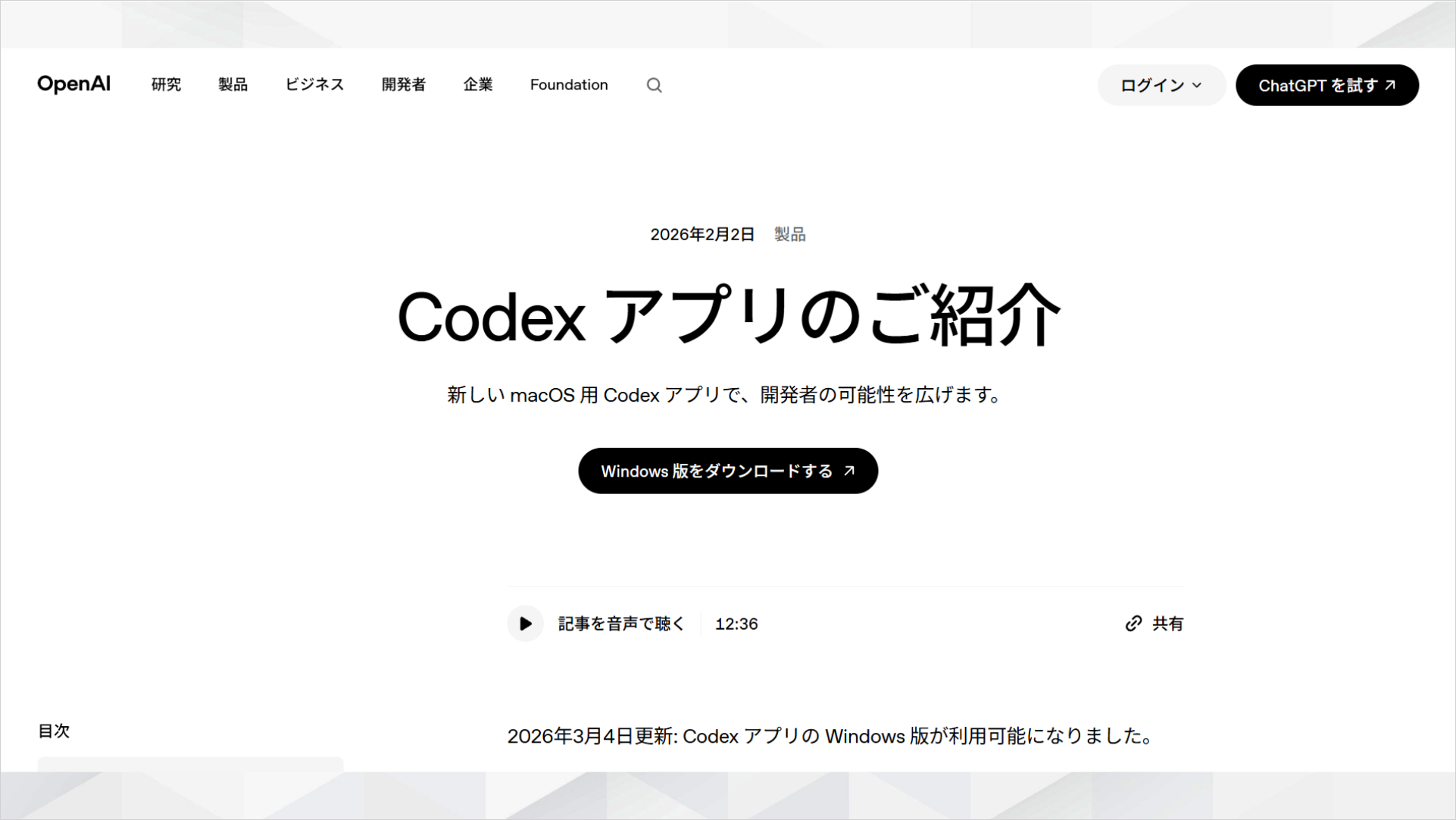The image size is (1456, 820).
Task: Click the 記事を音声で聴く label
Action: (x=621, y=624)
